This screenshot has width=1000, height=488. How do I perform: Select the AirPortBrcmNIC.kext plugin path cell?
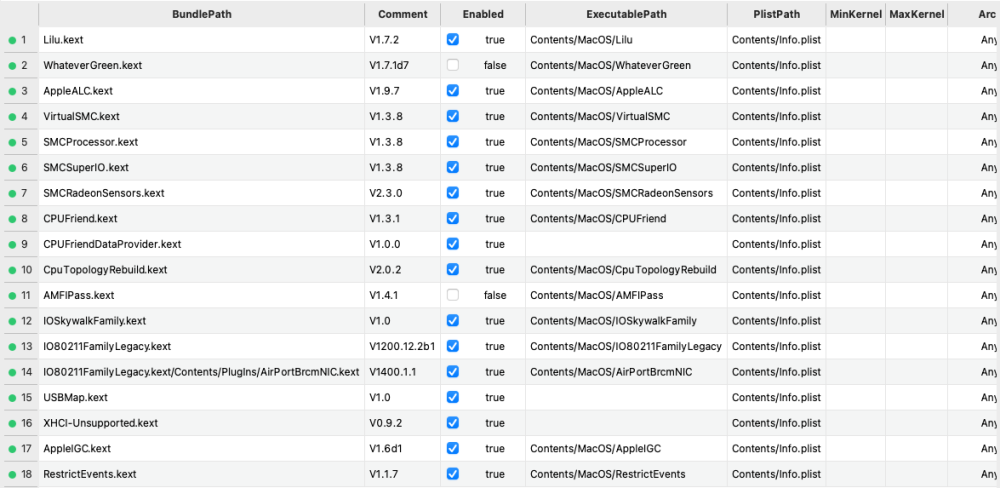coord(202,371)
